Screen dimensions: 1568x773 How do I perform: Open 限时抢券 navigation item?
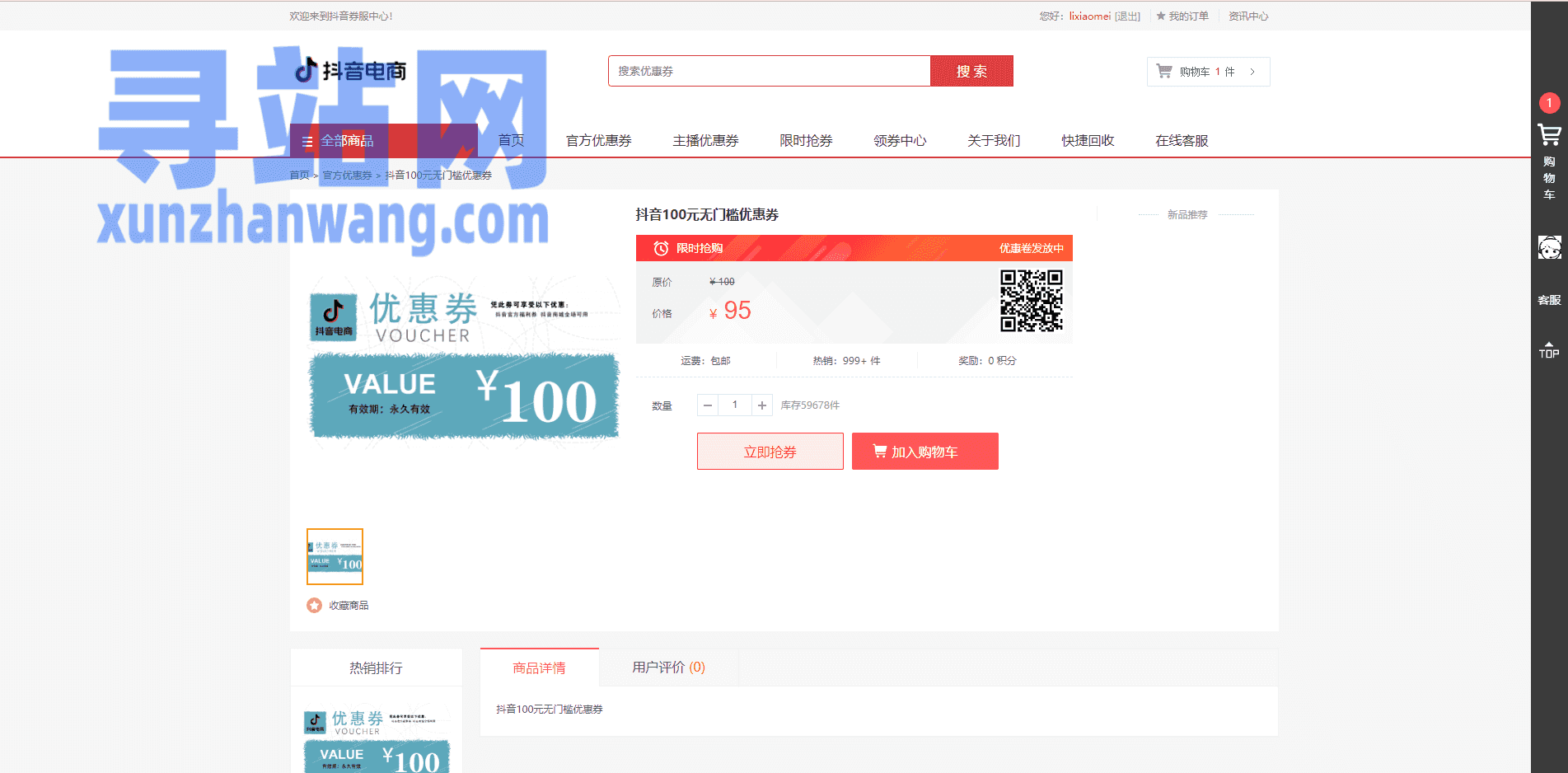(807, 141)
